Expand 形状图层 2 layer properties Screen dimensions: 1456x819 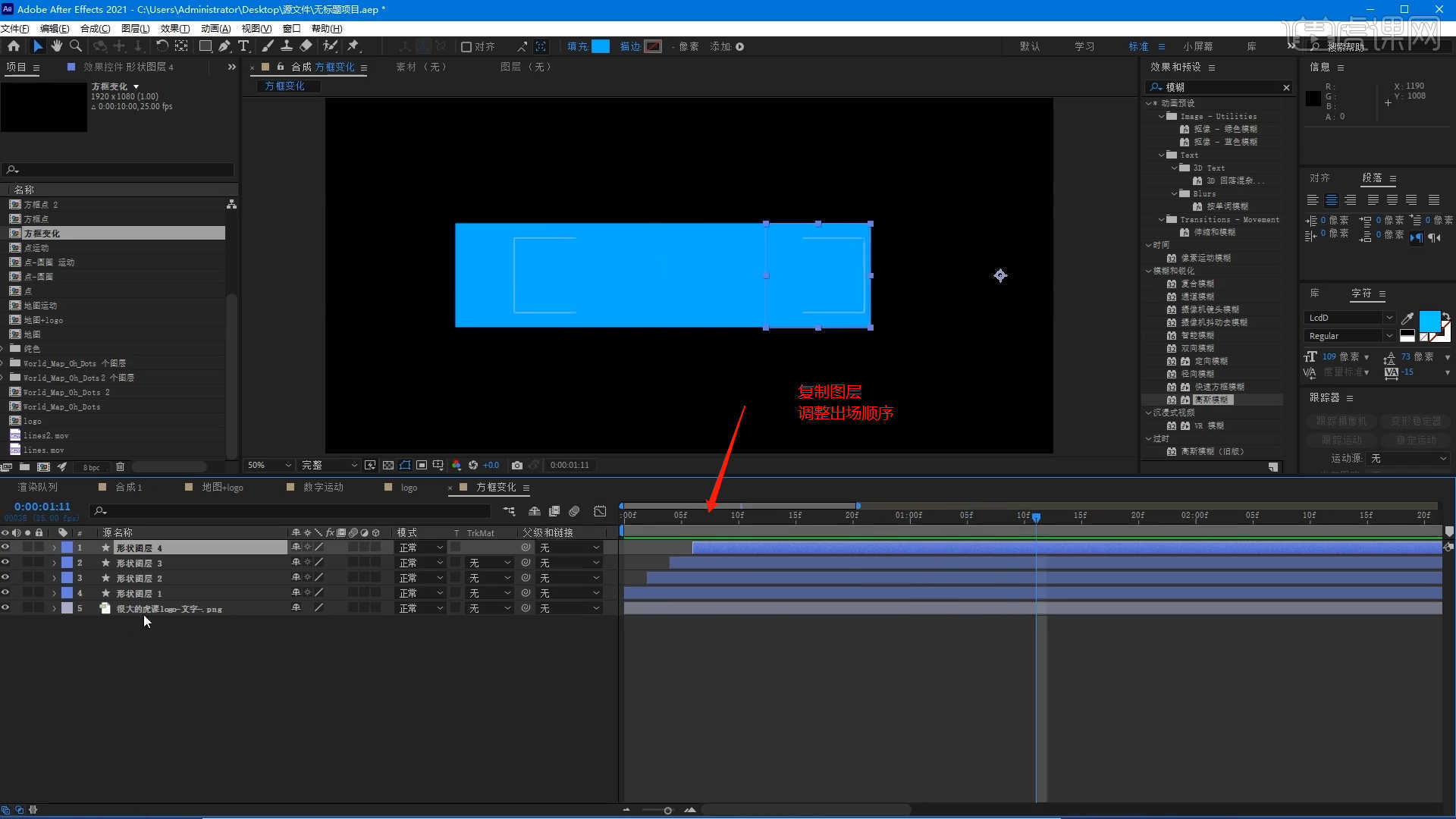coord(54,578)
